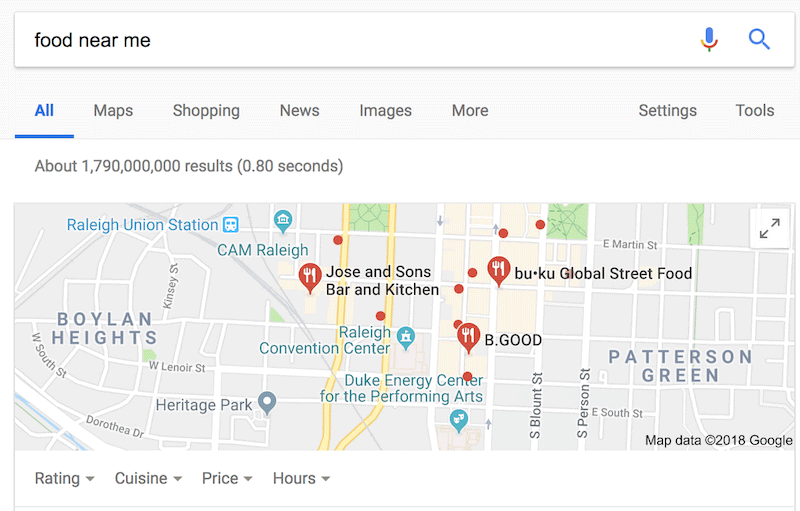Open the Rating filter dropdown
This screenshot has height=511, width=800.
(65, 479)
